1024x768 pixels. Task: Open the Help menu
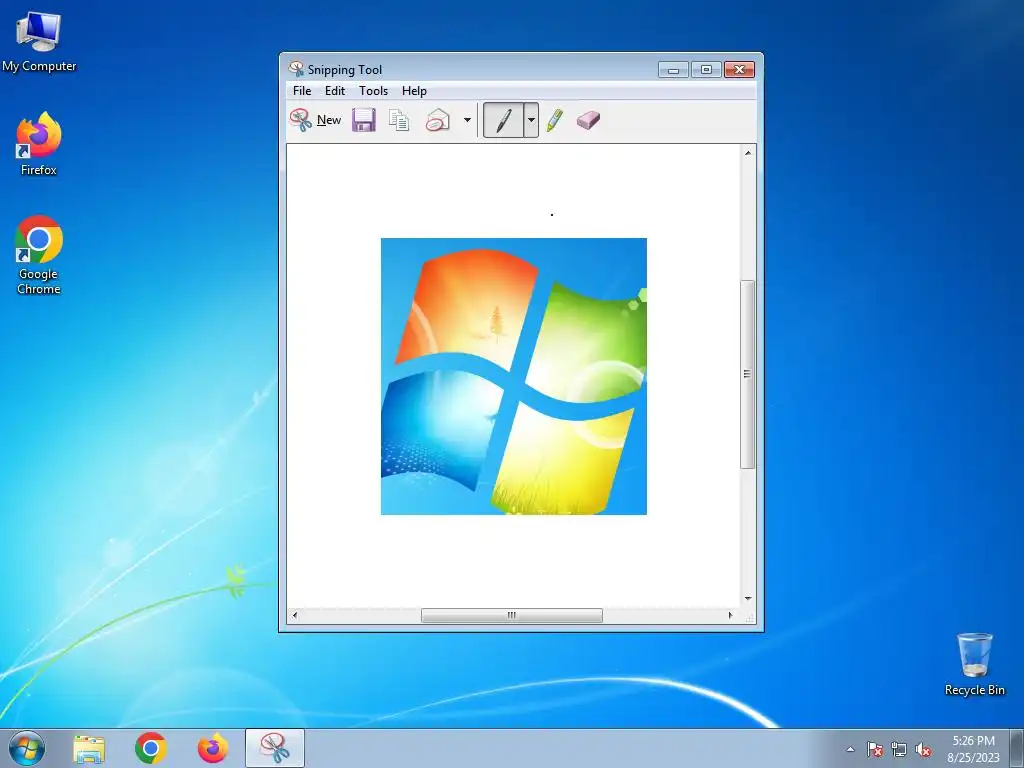[414, 91]
